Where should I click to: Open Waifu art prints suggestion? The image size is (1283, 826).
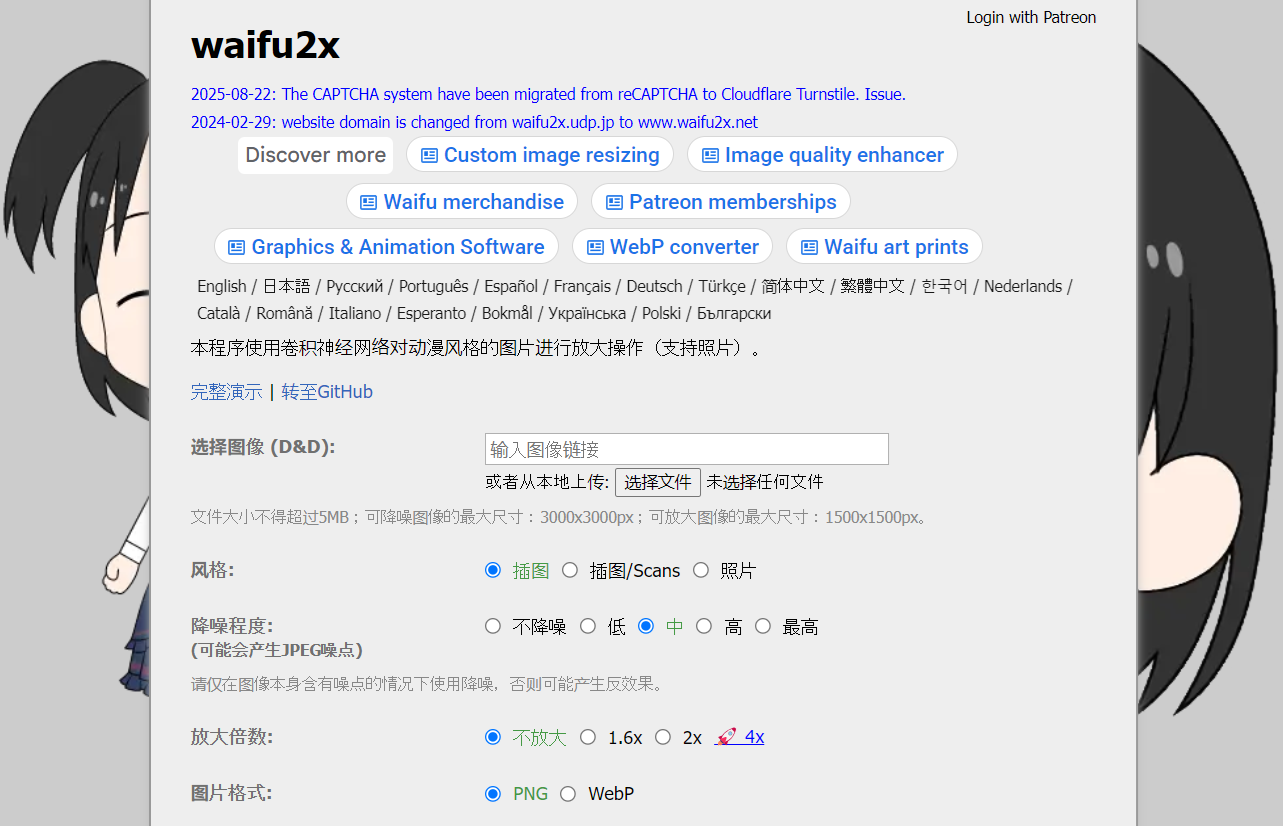[884, 247]
